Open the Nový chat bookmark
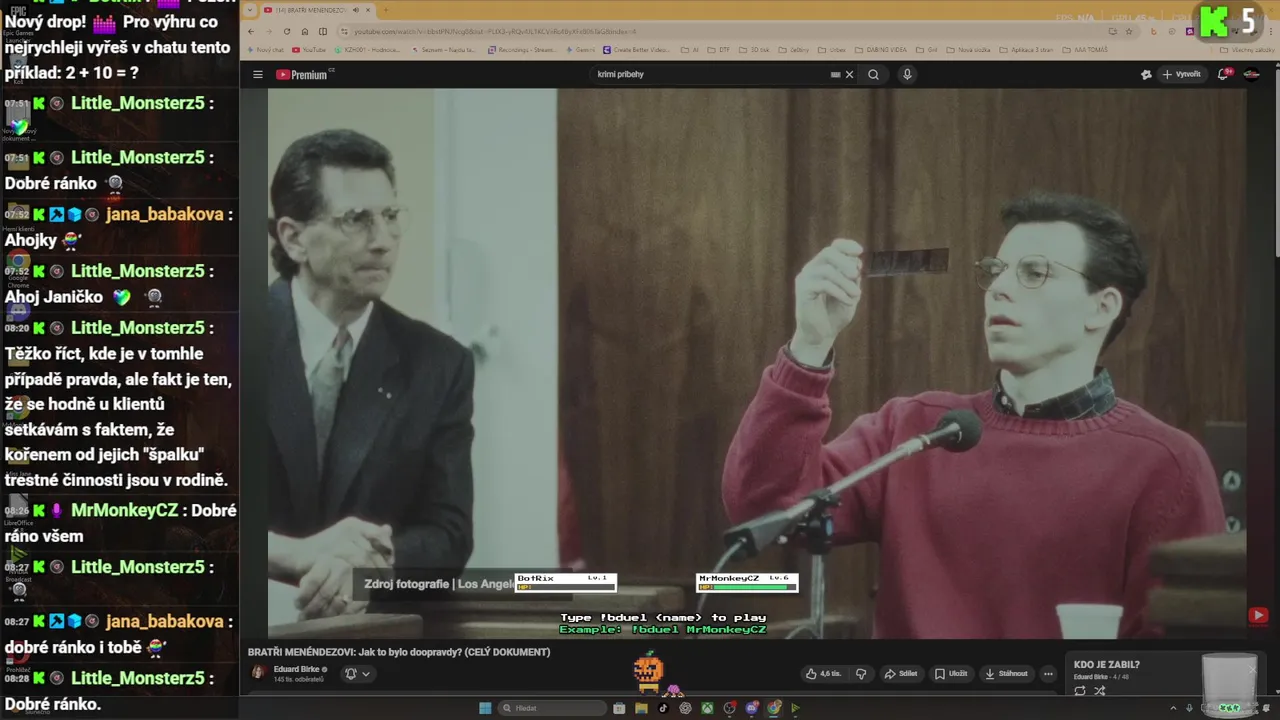Viewport: 1280px width, 720px height. [x=266, y=49]
